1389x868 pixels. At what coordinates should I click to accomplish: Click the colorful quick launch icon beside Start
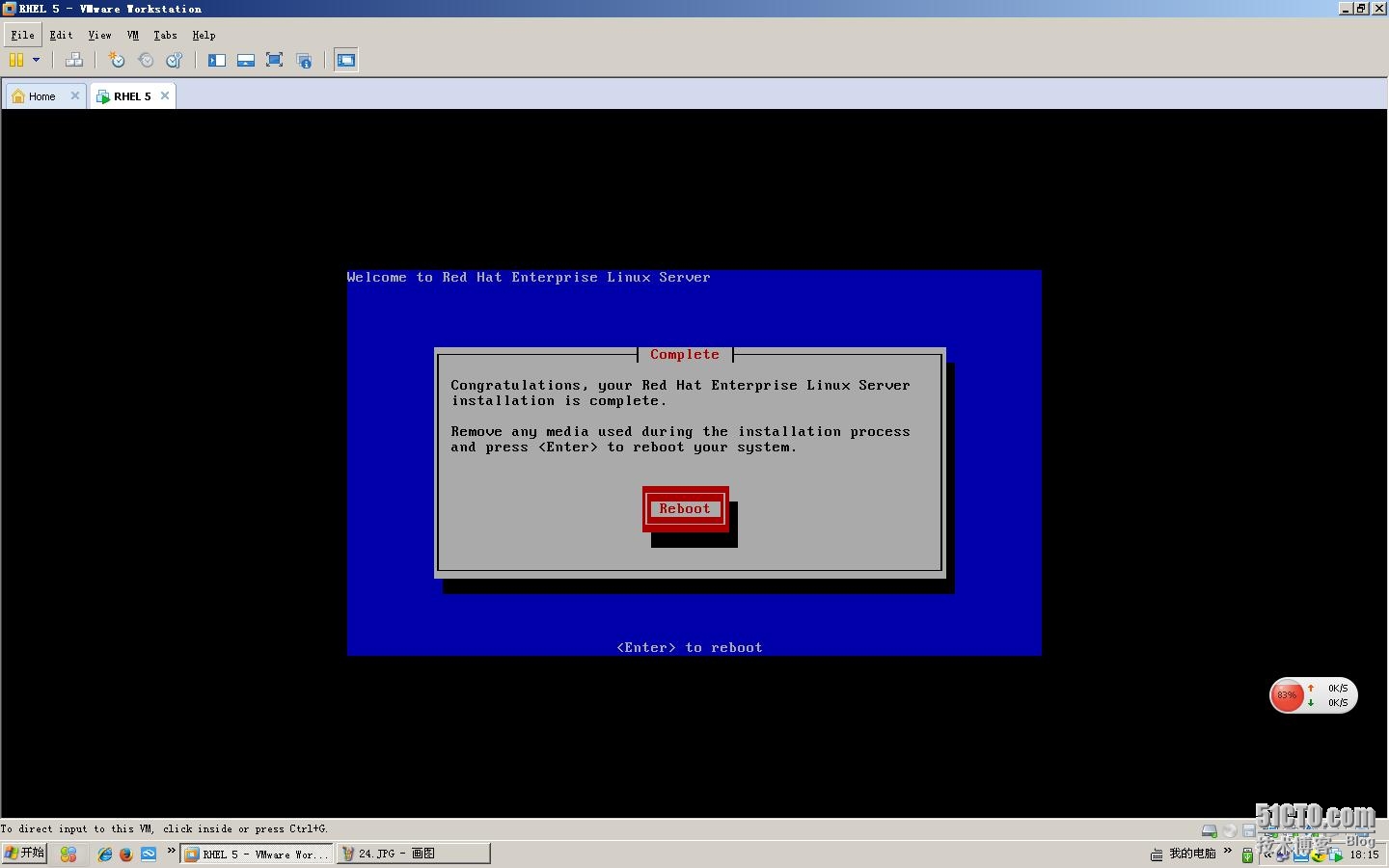[68, 854]
